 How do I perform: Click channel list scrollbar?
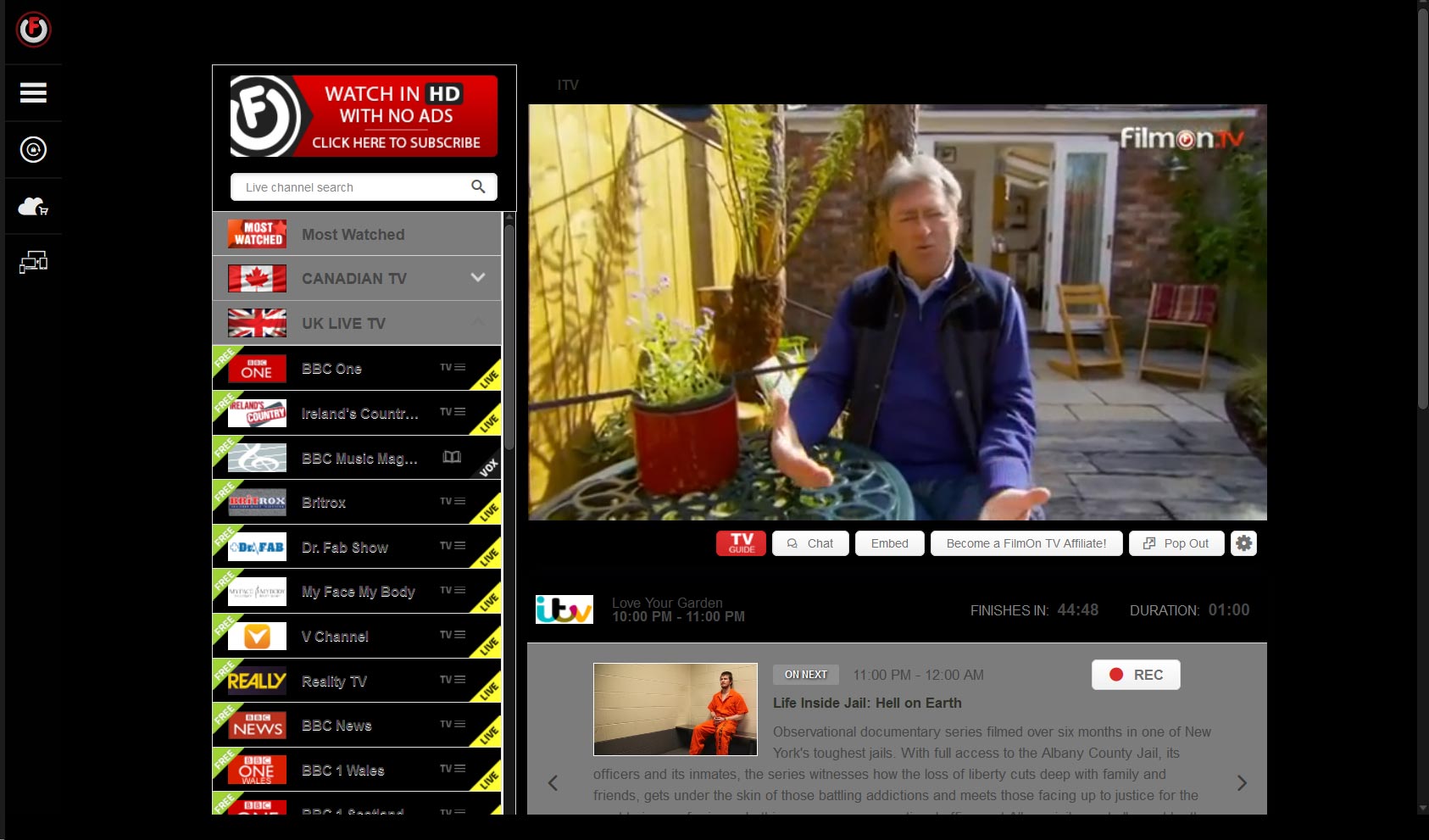(509, 339)
